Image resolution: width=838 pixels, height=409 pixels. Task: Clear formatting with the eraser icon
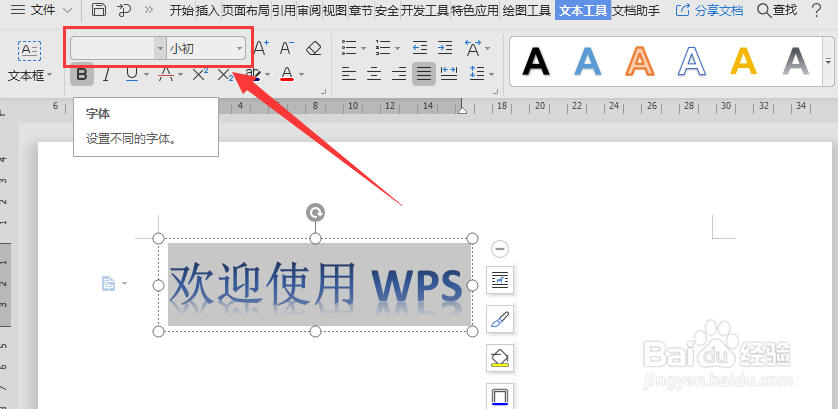[x=314, y=49]
